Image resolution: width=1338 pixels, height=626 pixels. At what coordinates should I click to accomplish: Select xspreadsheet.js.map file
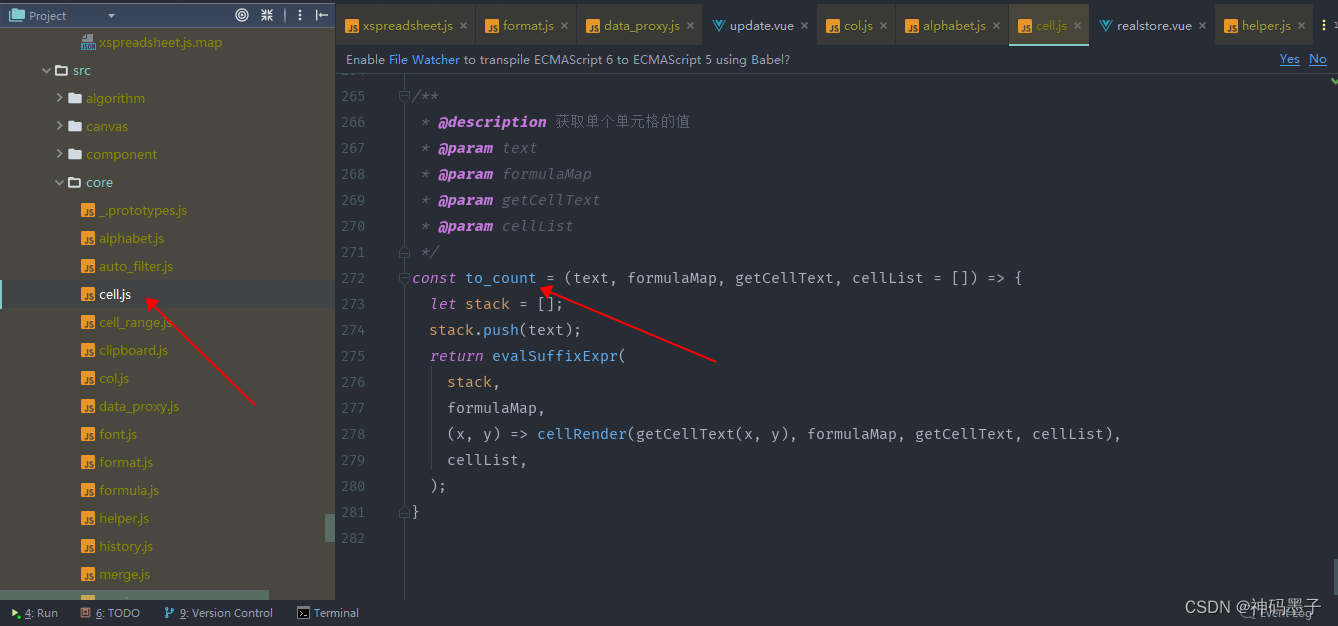(x=152, y=43)
